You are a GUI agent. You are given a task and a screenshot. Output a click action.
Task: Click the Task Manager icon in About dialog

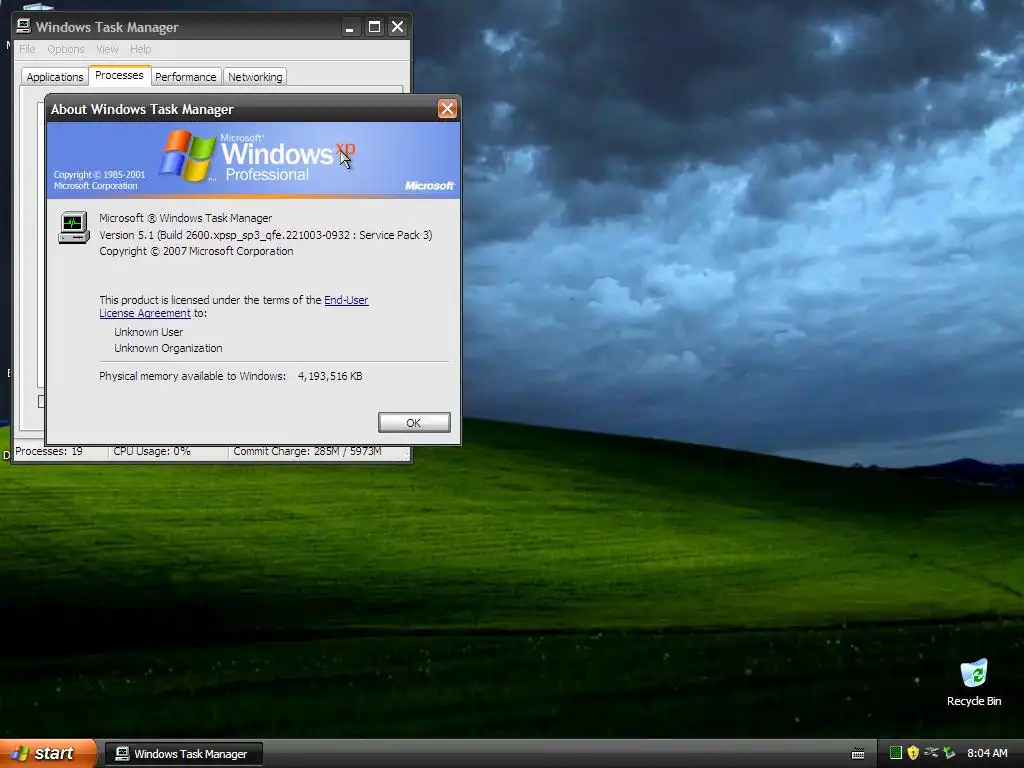(73, 227)
